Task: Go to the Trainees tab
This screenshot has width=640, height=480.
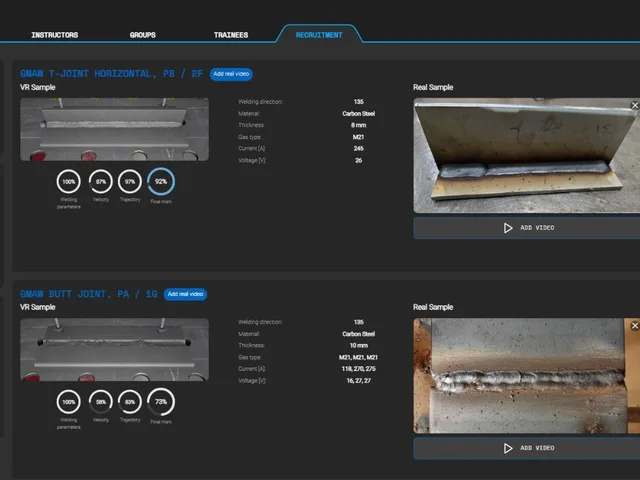Action: [x=231, y=35]
